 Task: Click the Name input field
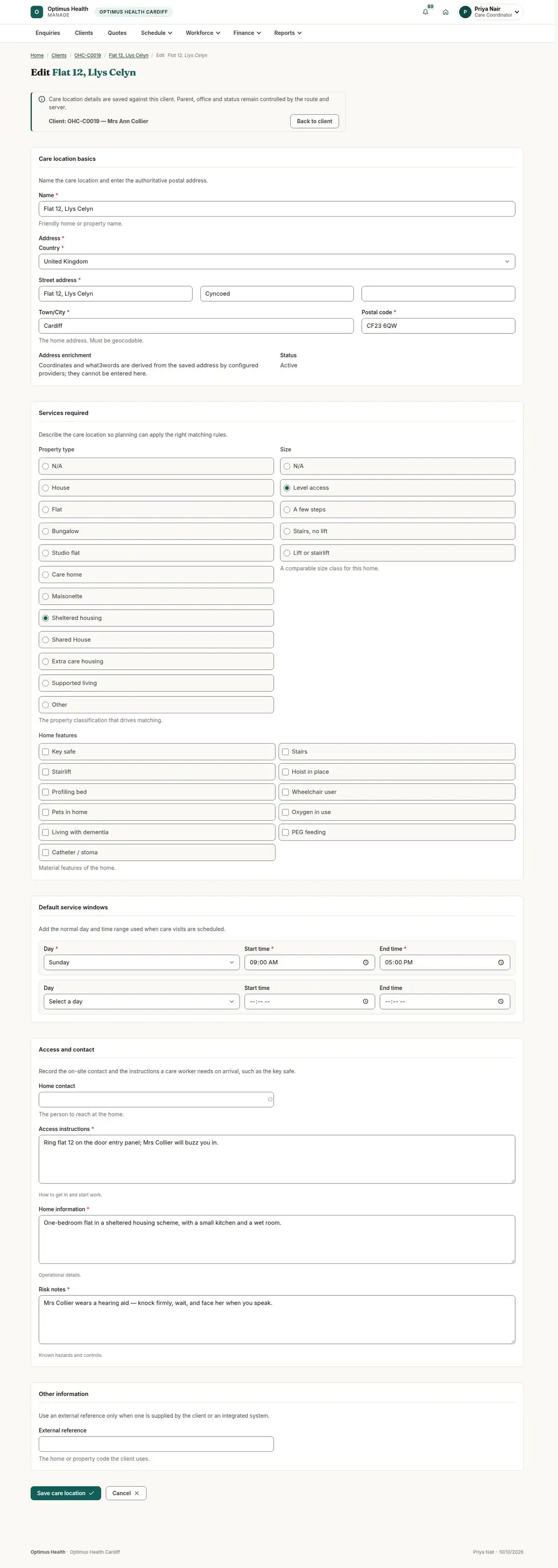(x=277, y=209)
